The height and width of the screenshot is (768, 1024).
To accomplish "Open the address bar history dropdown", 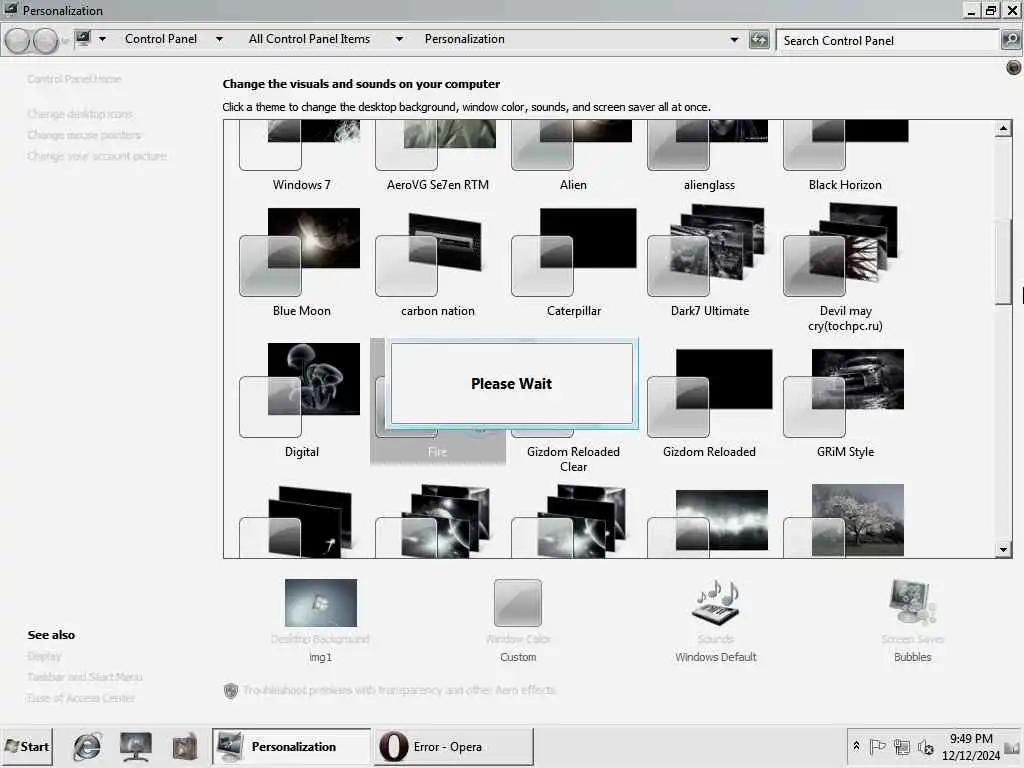I will click(735, 40).
